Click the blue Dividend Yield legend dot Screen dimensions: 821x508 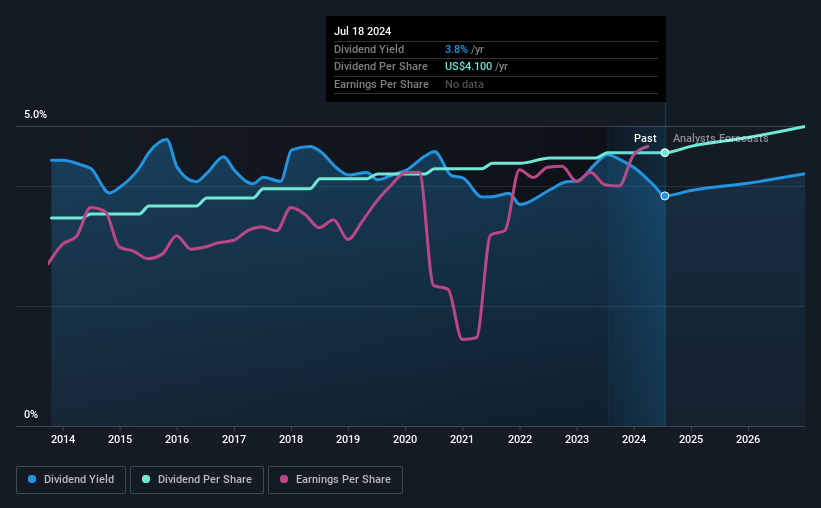coord(32,479)
